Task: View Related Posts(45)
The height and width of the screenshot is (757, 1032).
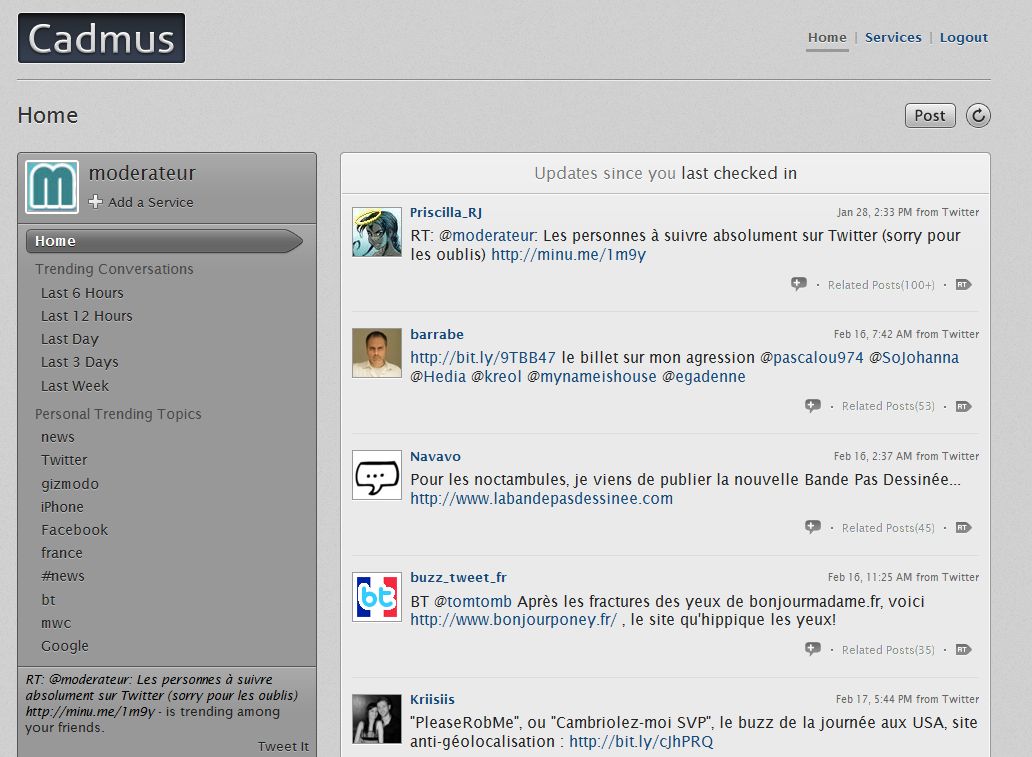Action: (x=888, y=528)
